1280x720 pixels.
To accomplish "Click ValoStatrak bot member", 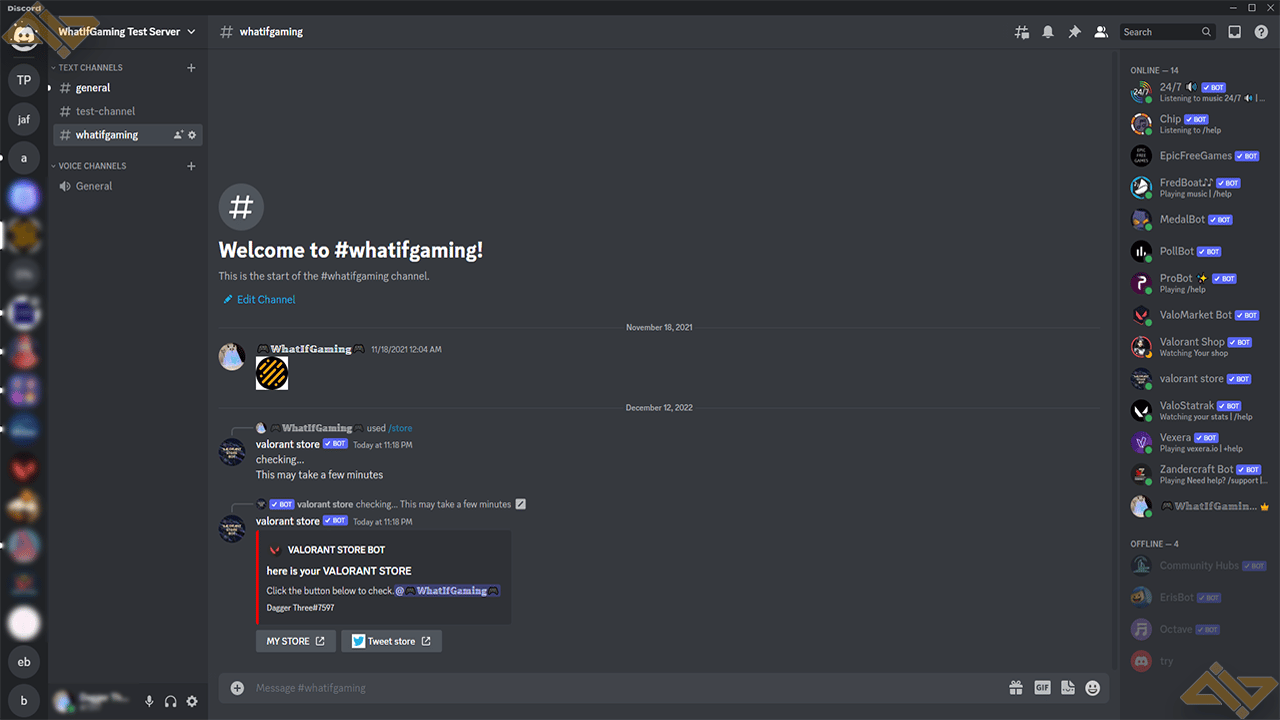I will click(1197, 410).
